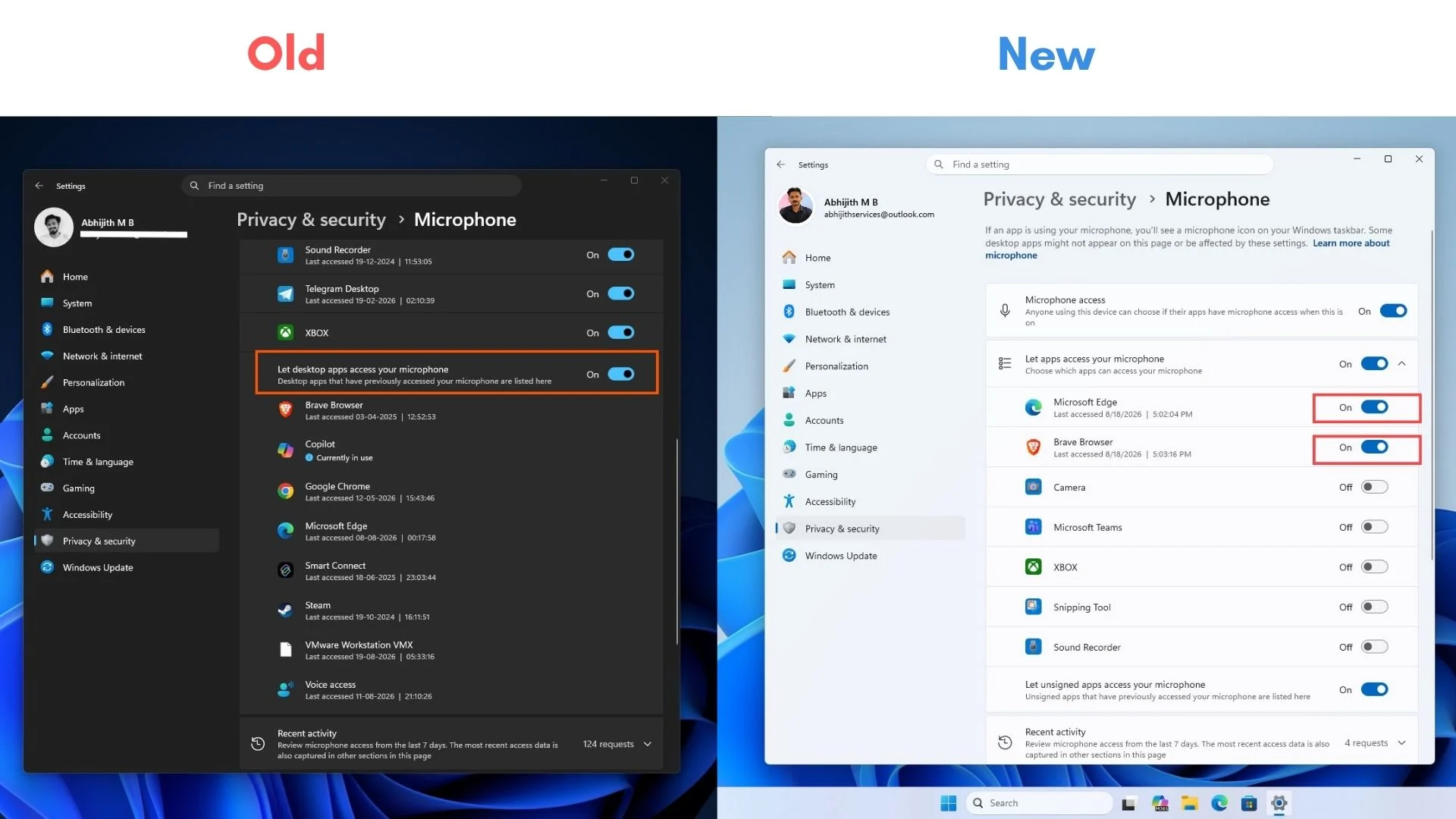1456x819 pixels.
Task: Click the Abhijith M B profile in the New window
Action: (x=857, y=207)
